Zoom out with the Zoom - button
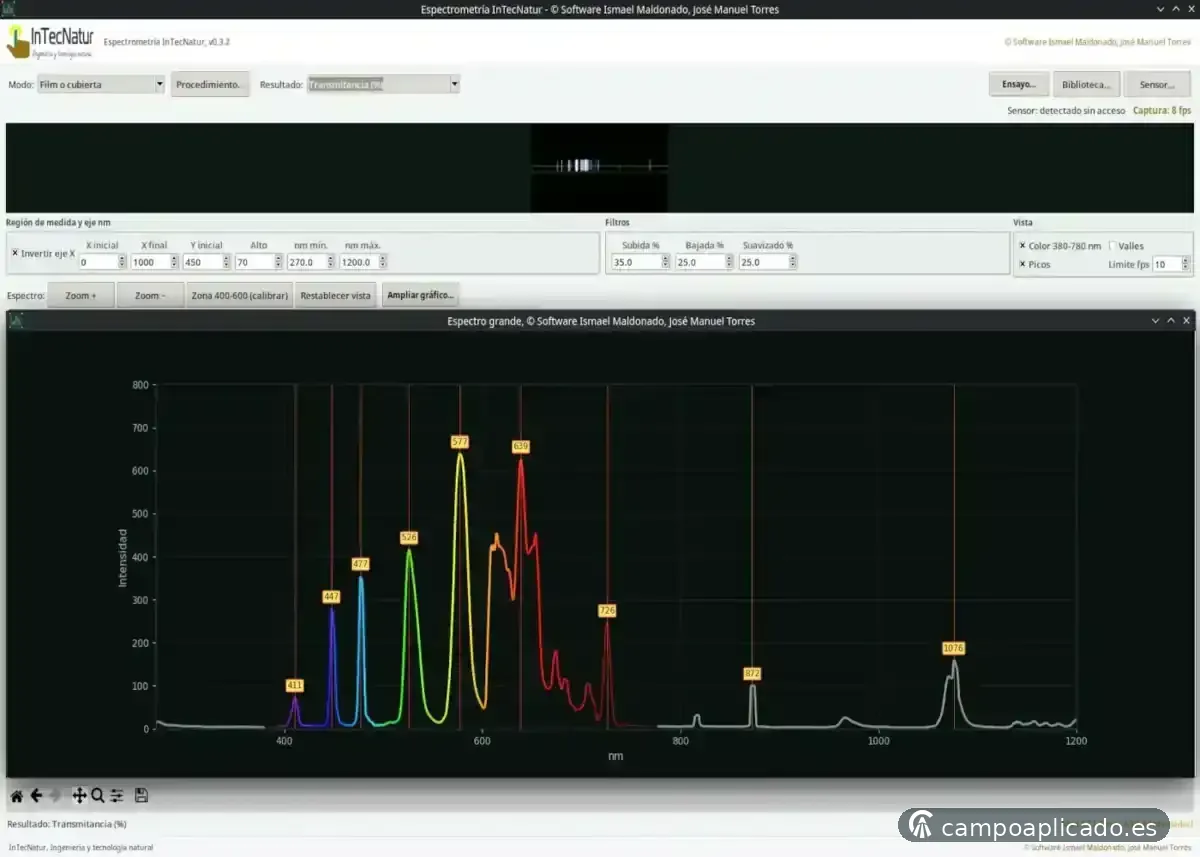The width and height of the screenshot is (1200, 857). click(x=150, y=296)
